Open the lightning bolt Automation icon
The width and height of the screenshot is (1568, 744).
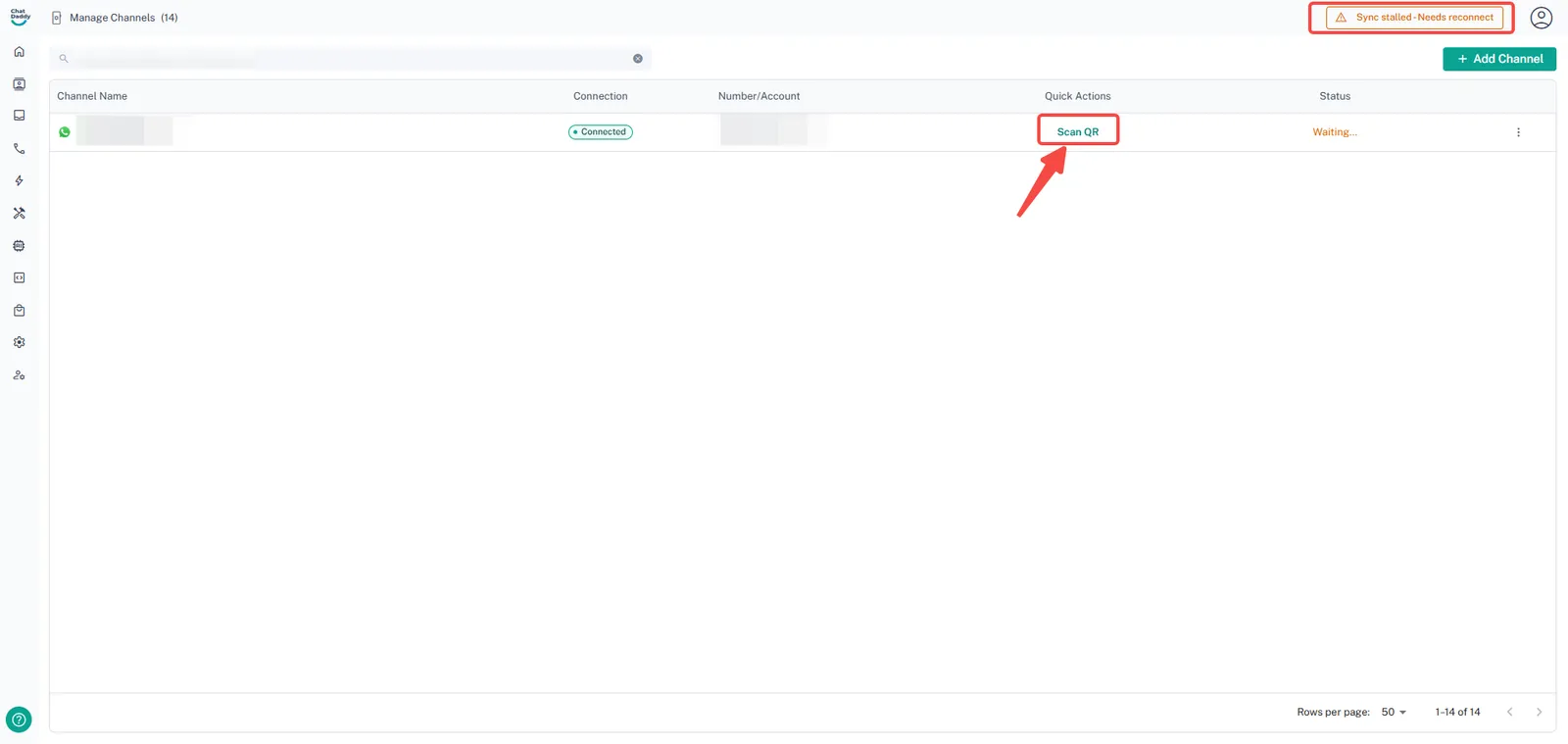pyautogui.click(x=19, y=180)
